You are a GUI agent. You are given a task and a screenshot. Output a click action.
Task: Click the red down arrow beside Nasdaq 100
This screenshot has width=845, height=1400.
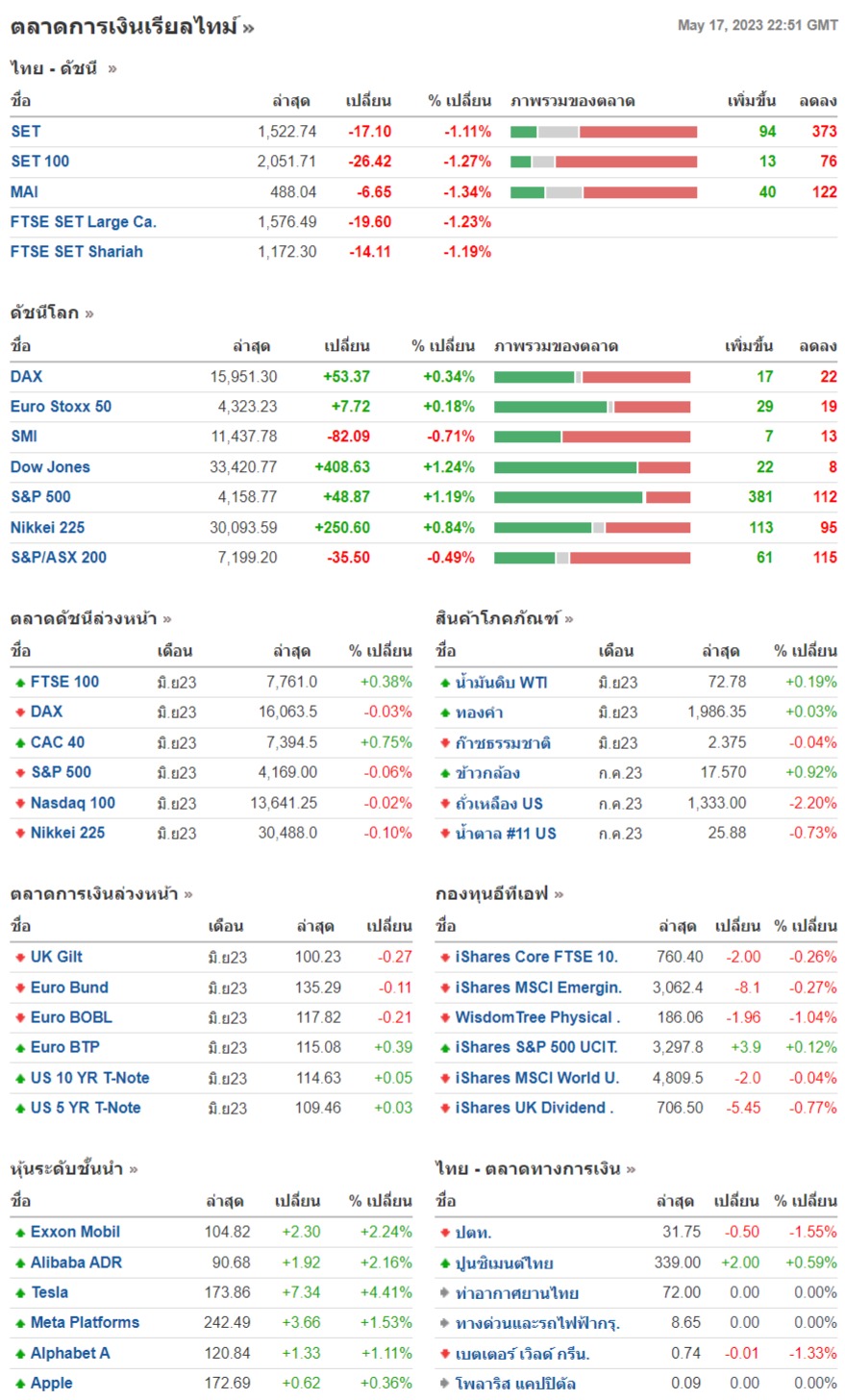click(x=20, y=804)
